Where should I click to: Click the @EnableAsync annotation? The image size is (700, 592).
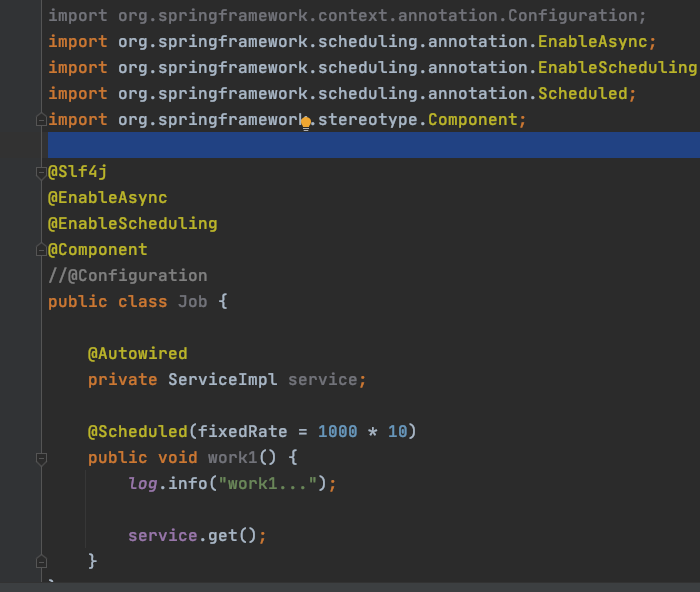coord(108,198)
